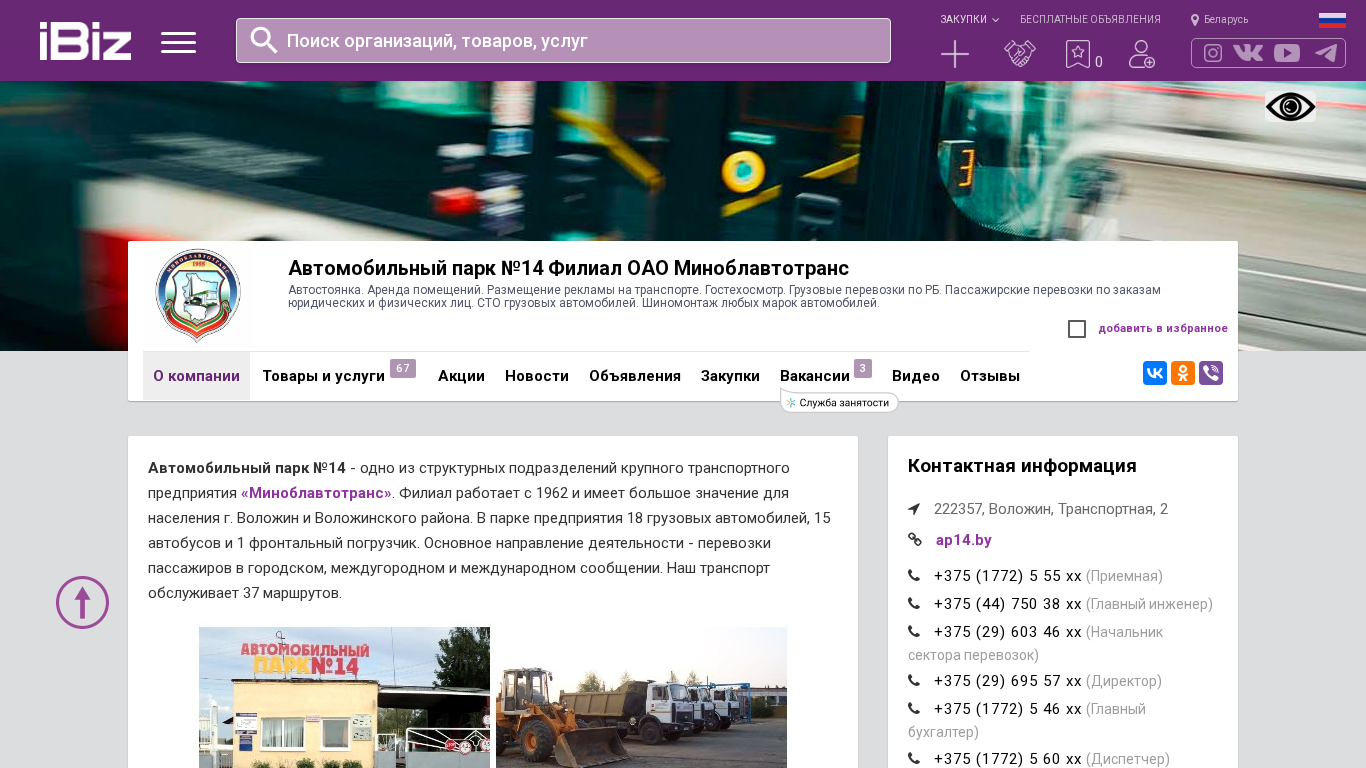Image resolution: width=1366 pixels, height=768 pixels.
Task: Reveal the Главный инженер phone number
Action: tap(1007, 604)
